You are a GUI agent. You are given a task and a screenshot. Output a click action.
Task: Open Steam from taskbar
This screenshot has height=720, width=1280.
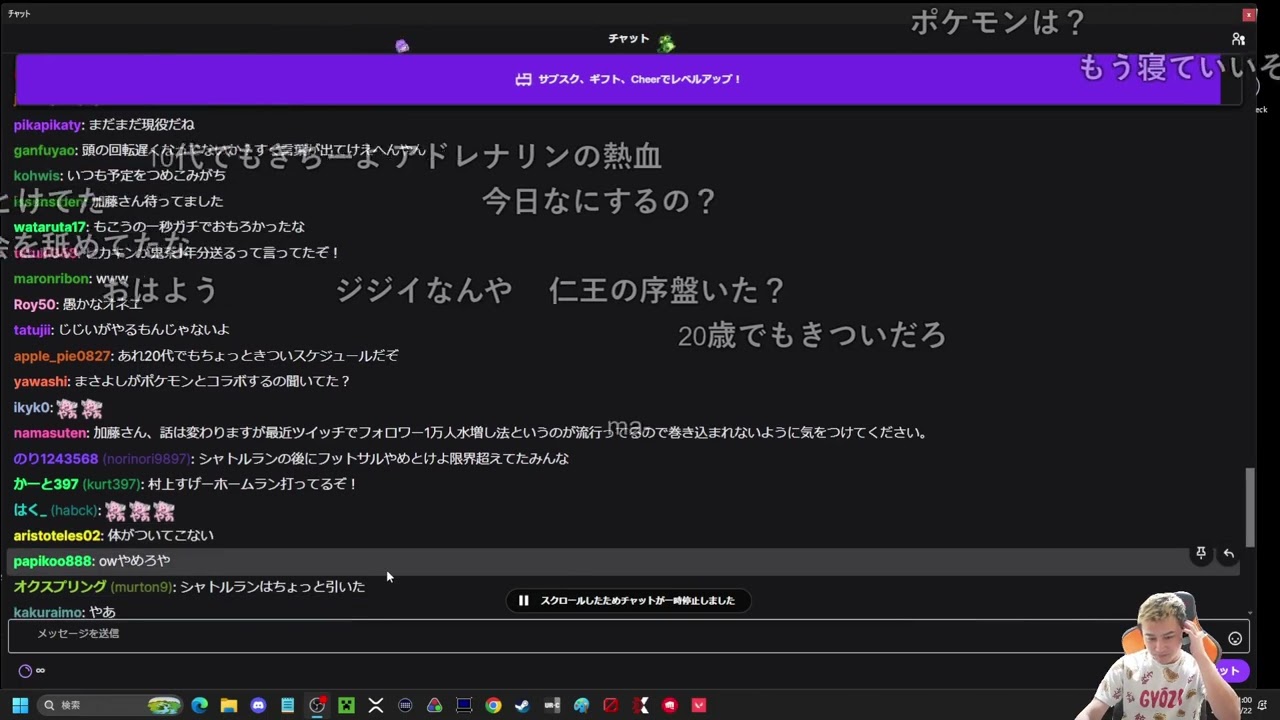[522, 705]
